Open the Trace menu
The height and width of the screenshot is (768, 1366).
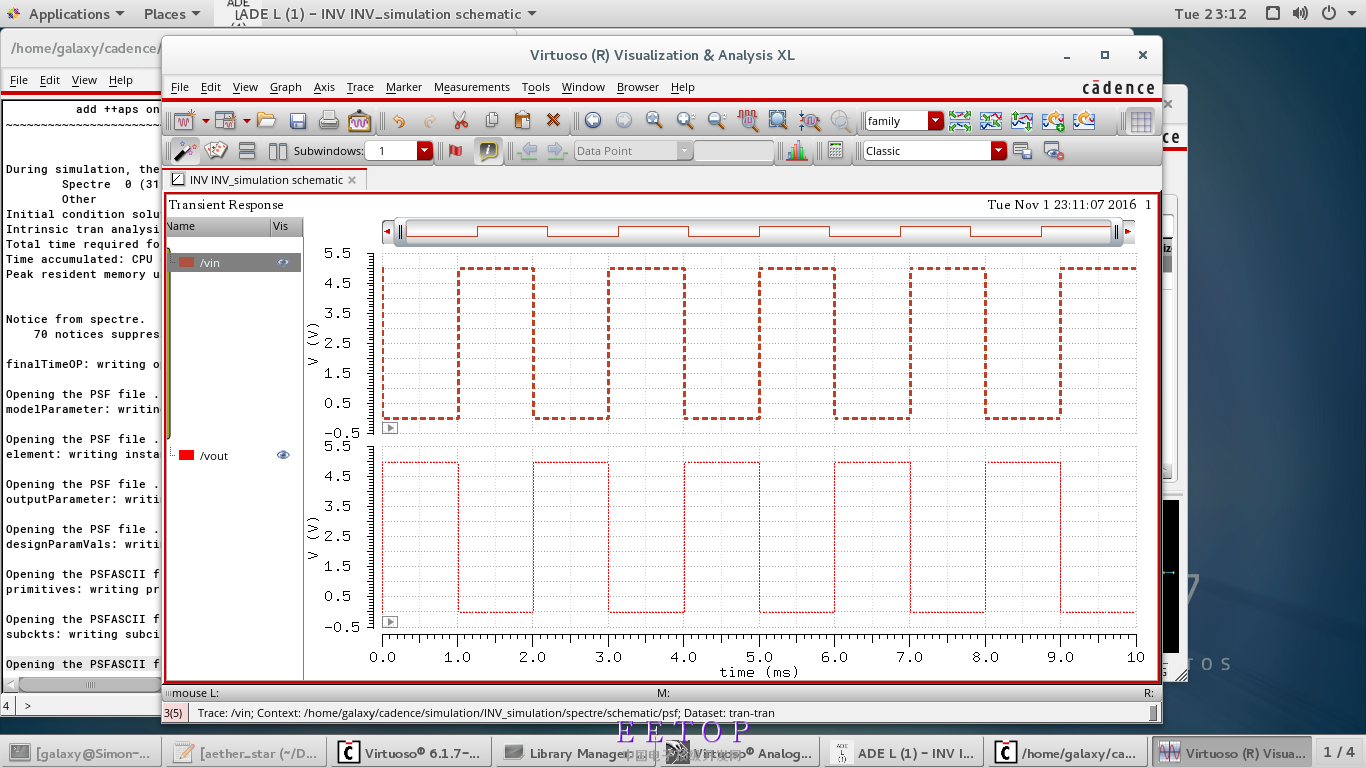[x=360, y=87]
